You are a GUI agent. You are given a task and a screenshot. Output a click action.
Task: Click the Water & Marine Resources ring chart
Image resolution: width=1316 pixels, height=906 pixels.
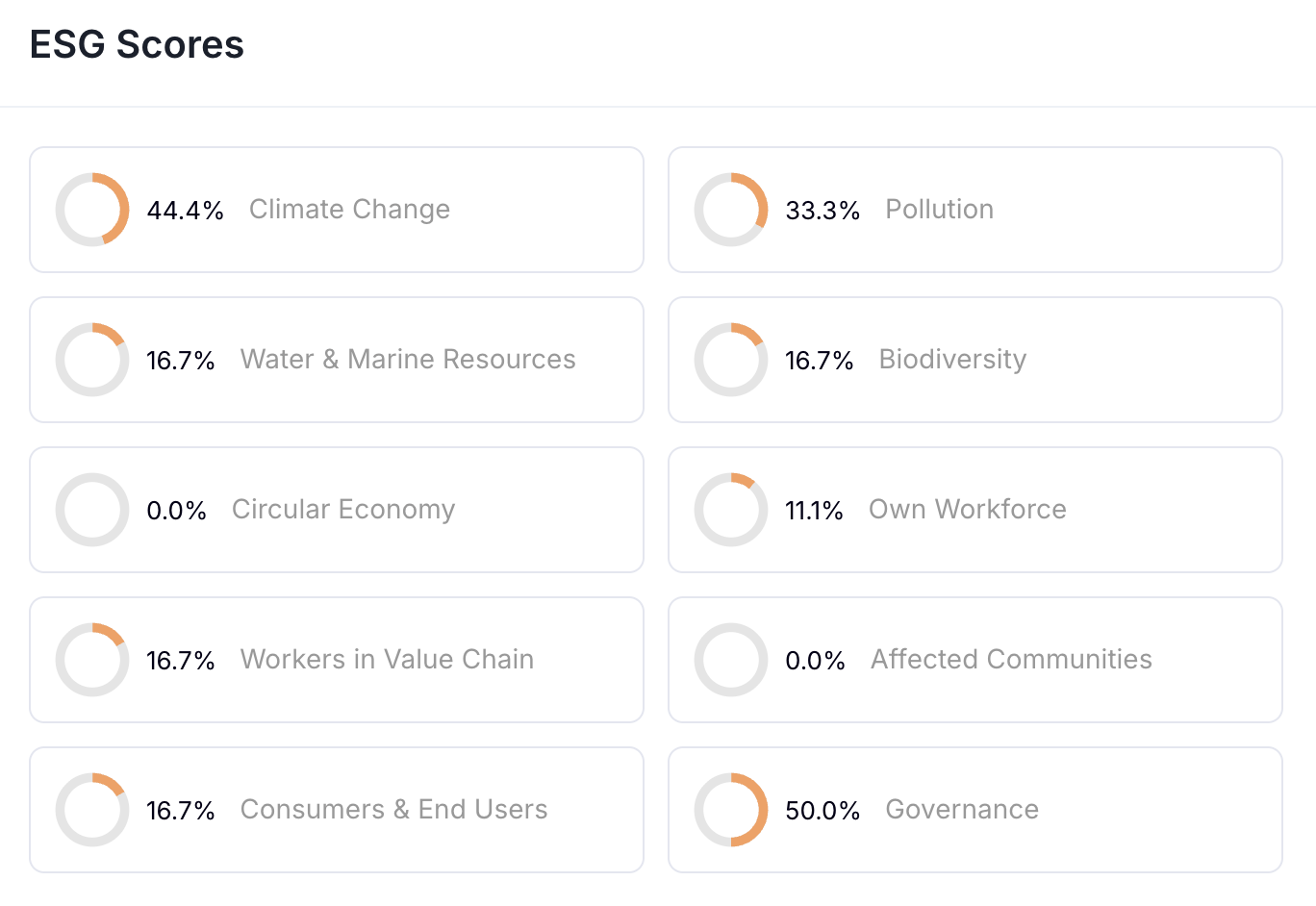(x=92, y=360)
